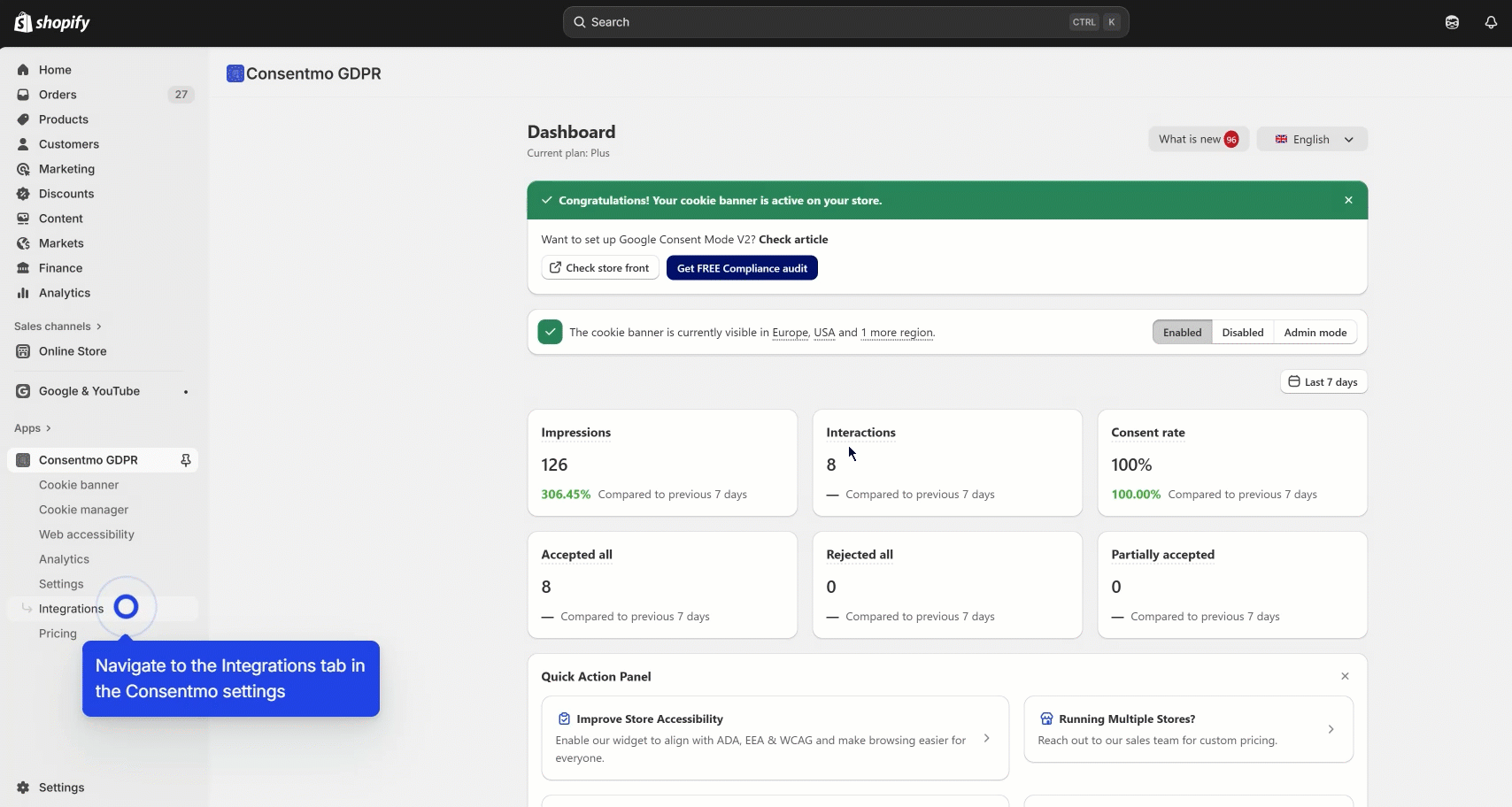Click the Consentmo GDPR app icon in header
This screenshot has height=807, width=1512.
pos(235,73)
